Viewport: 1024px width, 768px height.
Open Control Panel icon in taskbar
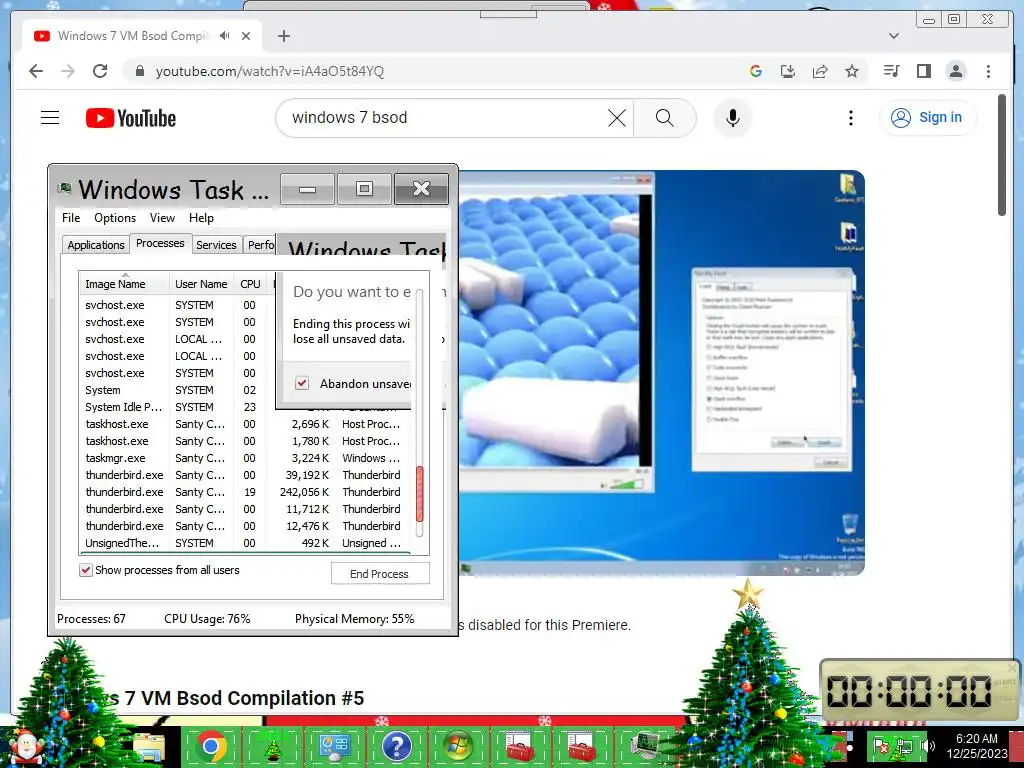334,746
